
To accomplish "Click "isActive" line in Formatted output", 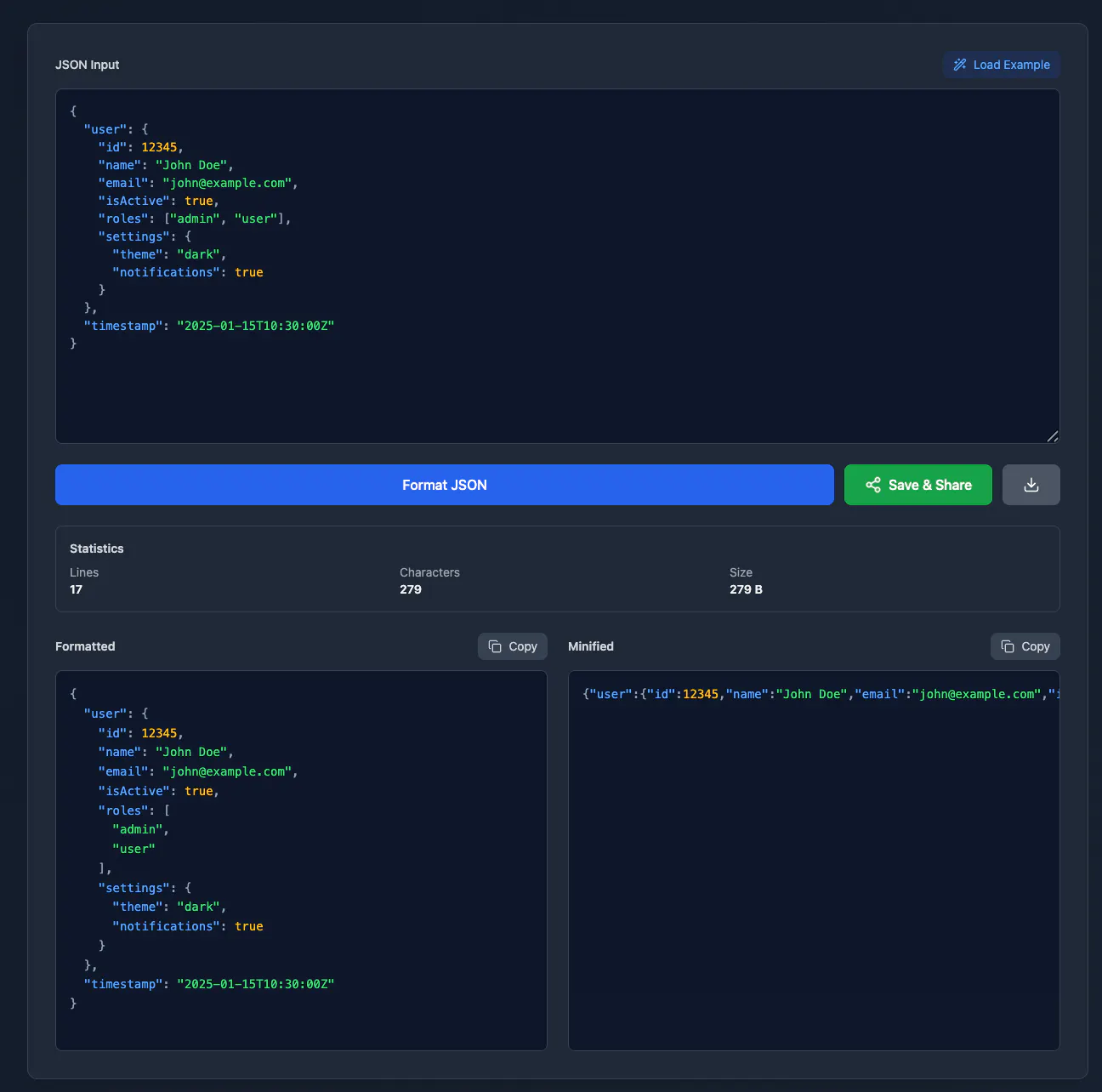I will tap(159, 791).
